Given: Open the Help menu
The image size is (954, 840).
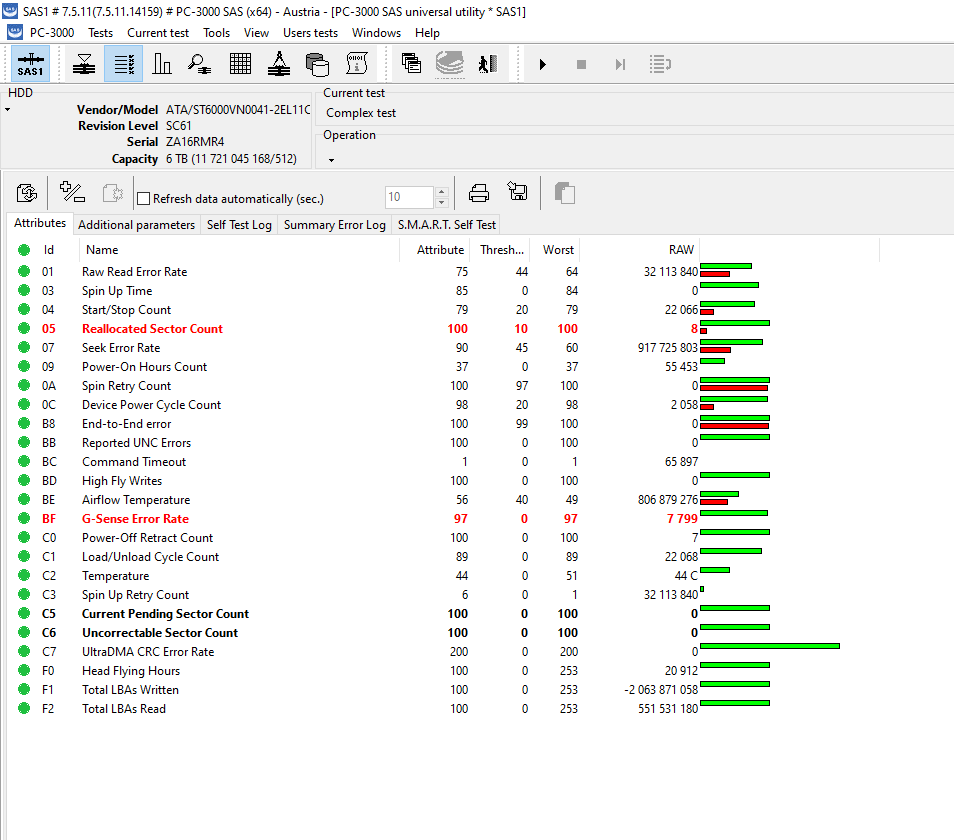Looking at the screenshot, I should coord(427,33).
